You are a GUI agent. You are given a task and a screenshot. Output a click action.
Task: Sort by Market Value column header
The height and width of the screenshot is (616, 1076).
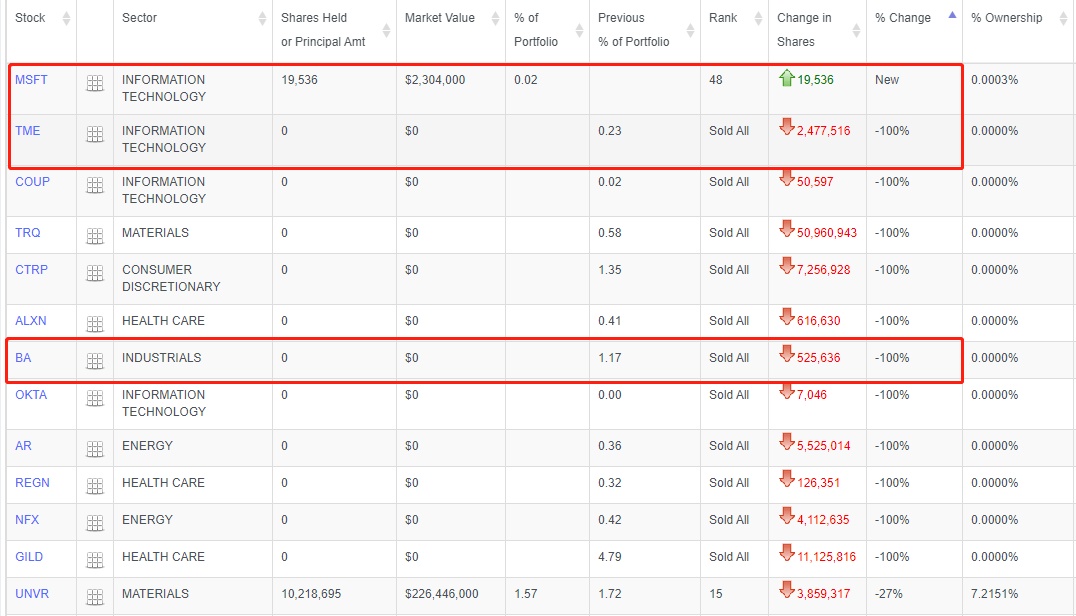click(x=439, y=18)
